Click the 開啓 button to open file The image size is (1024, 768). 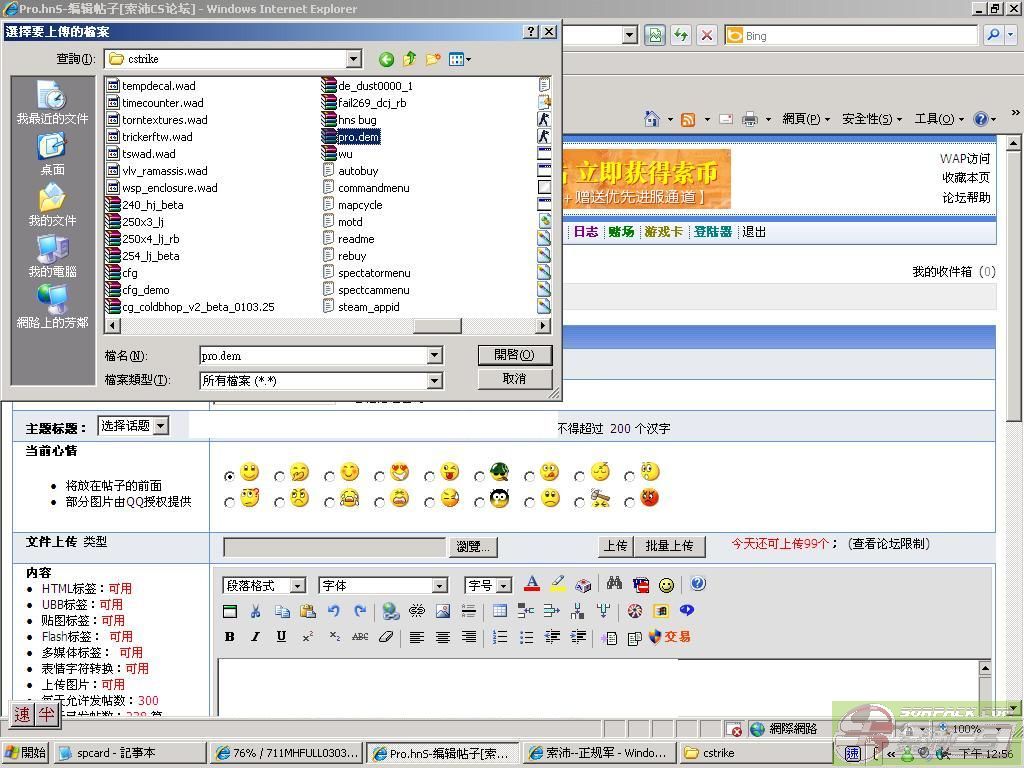pyautogui.click(x=514, y=355)
